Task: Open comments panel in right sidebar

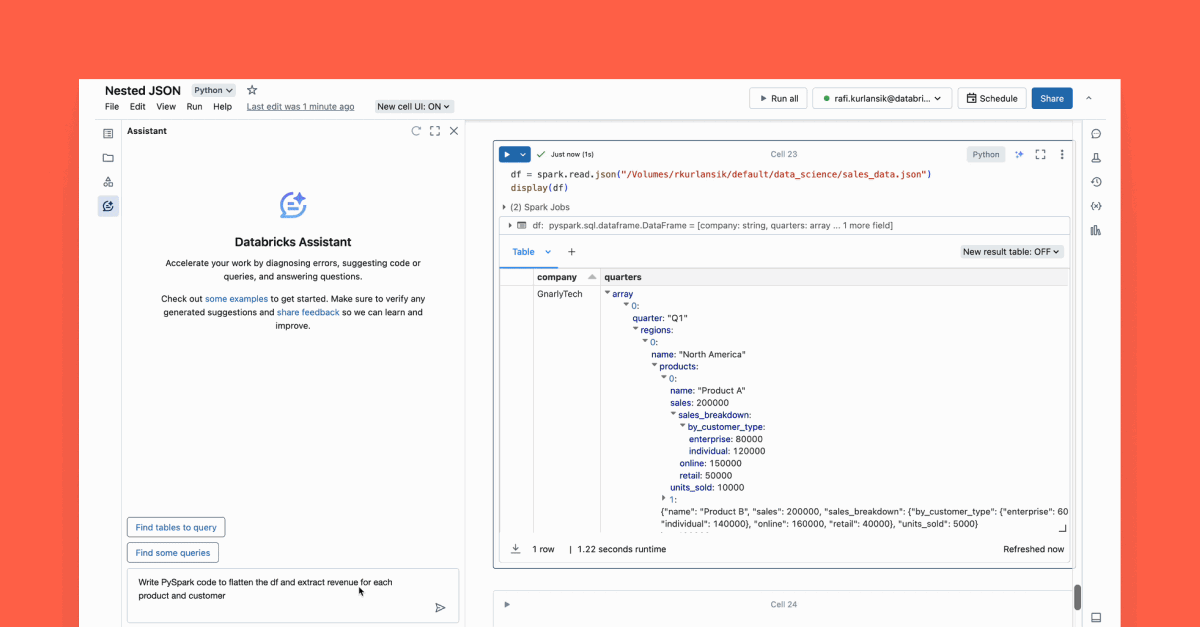Action: (1096, 134)
